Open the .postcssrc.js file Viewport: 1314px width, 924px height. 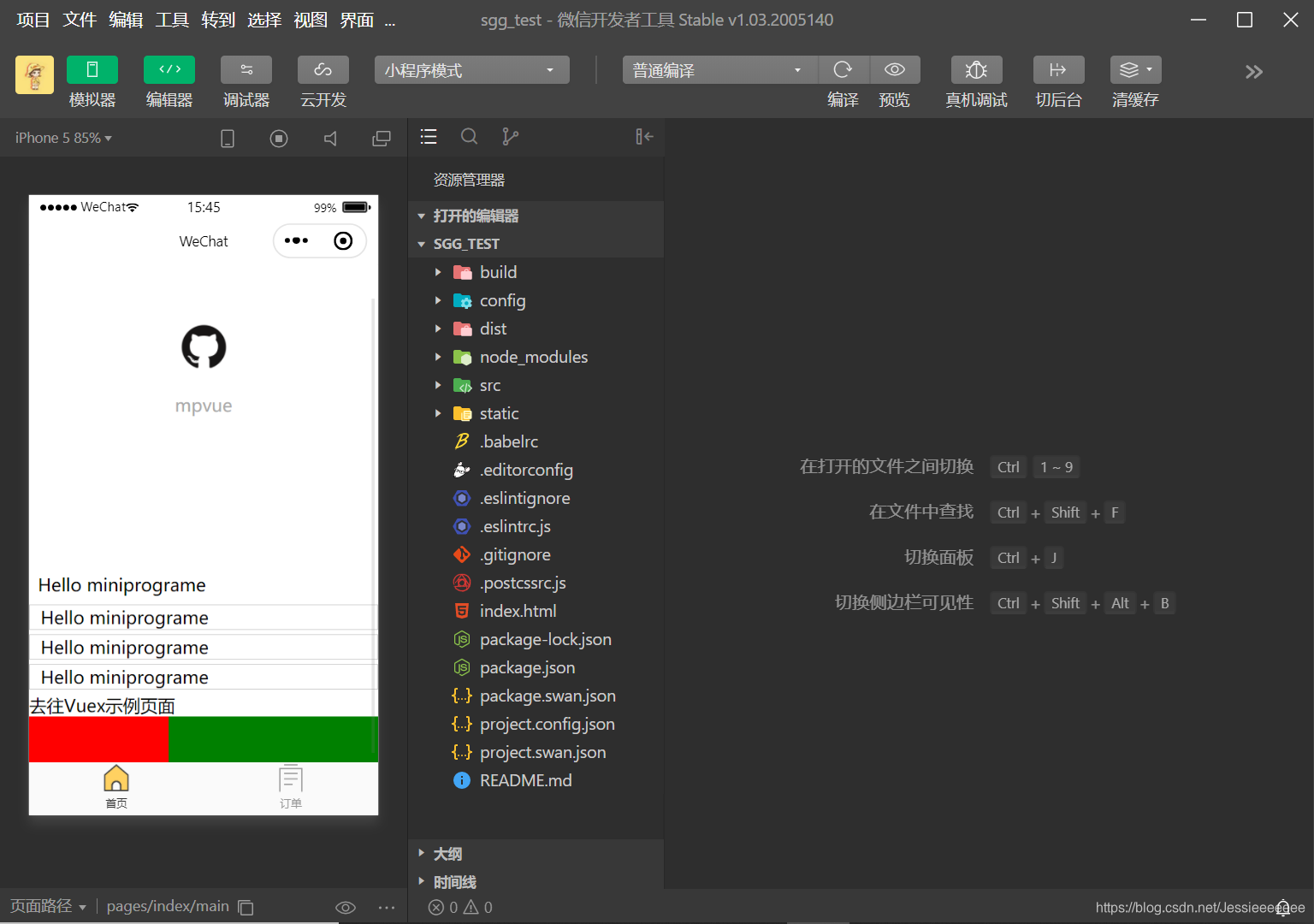point(536,583)
